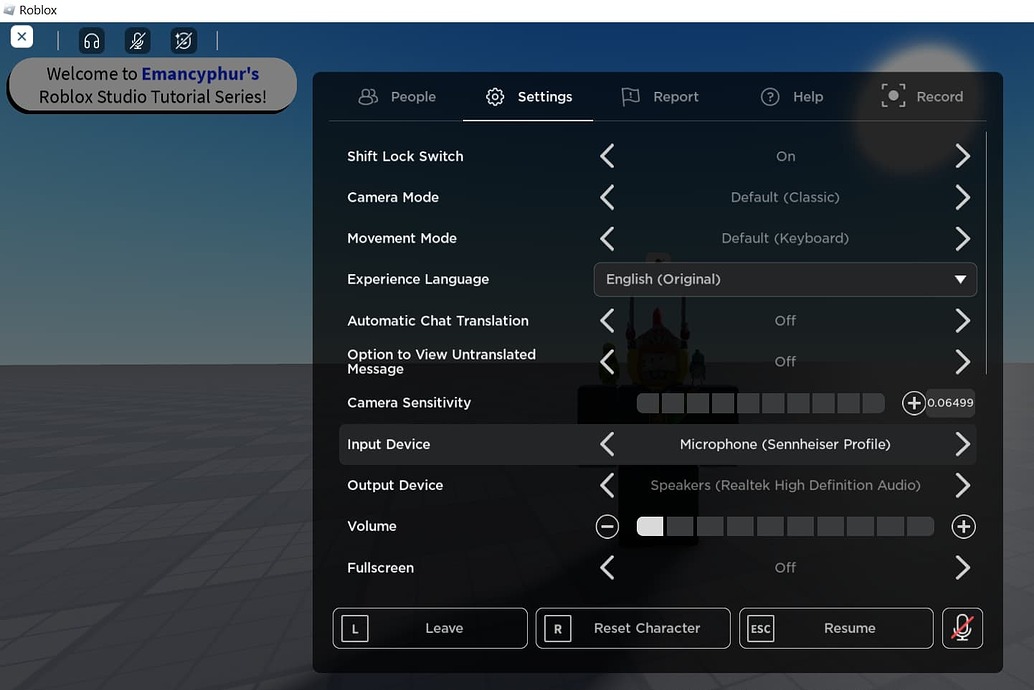Enable Fullscreen mode

(961, 567)
